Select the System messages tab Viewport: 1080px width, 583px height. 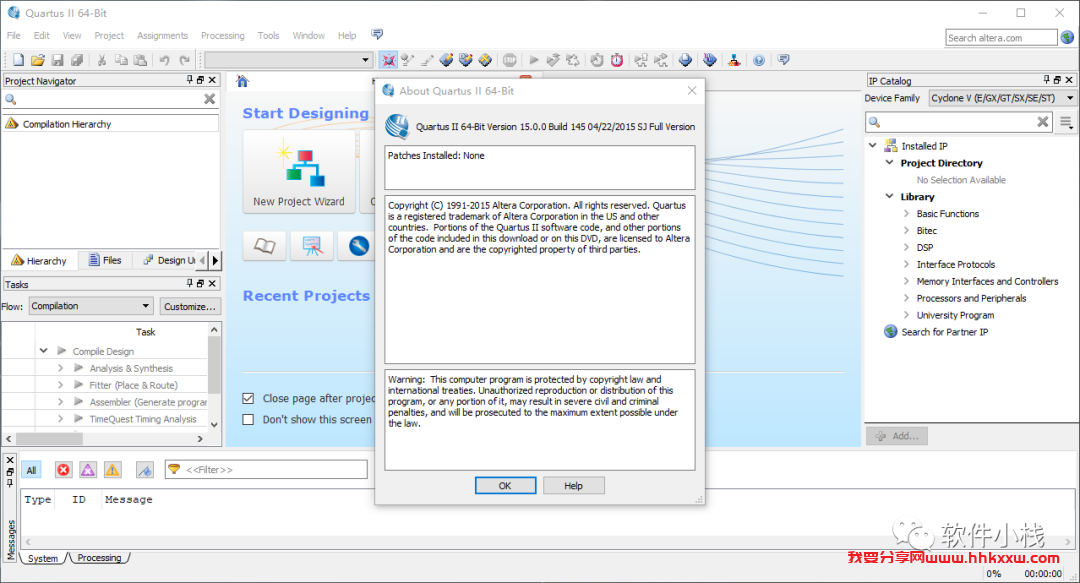click(43, 558)
